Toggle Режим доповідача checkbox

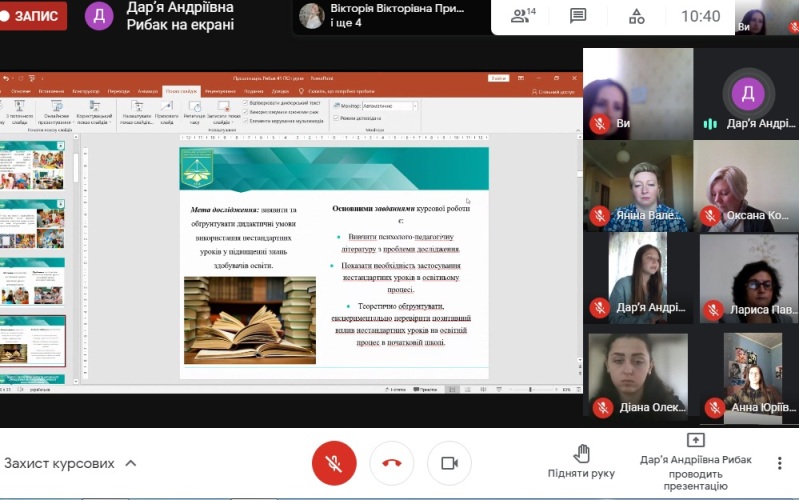coord(336,118)
